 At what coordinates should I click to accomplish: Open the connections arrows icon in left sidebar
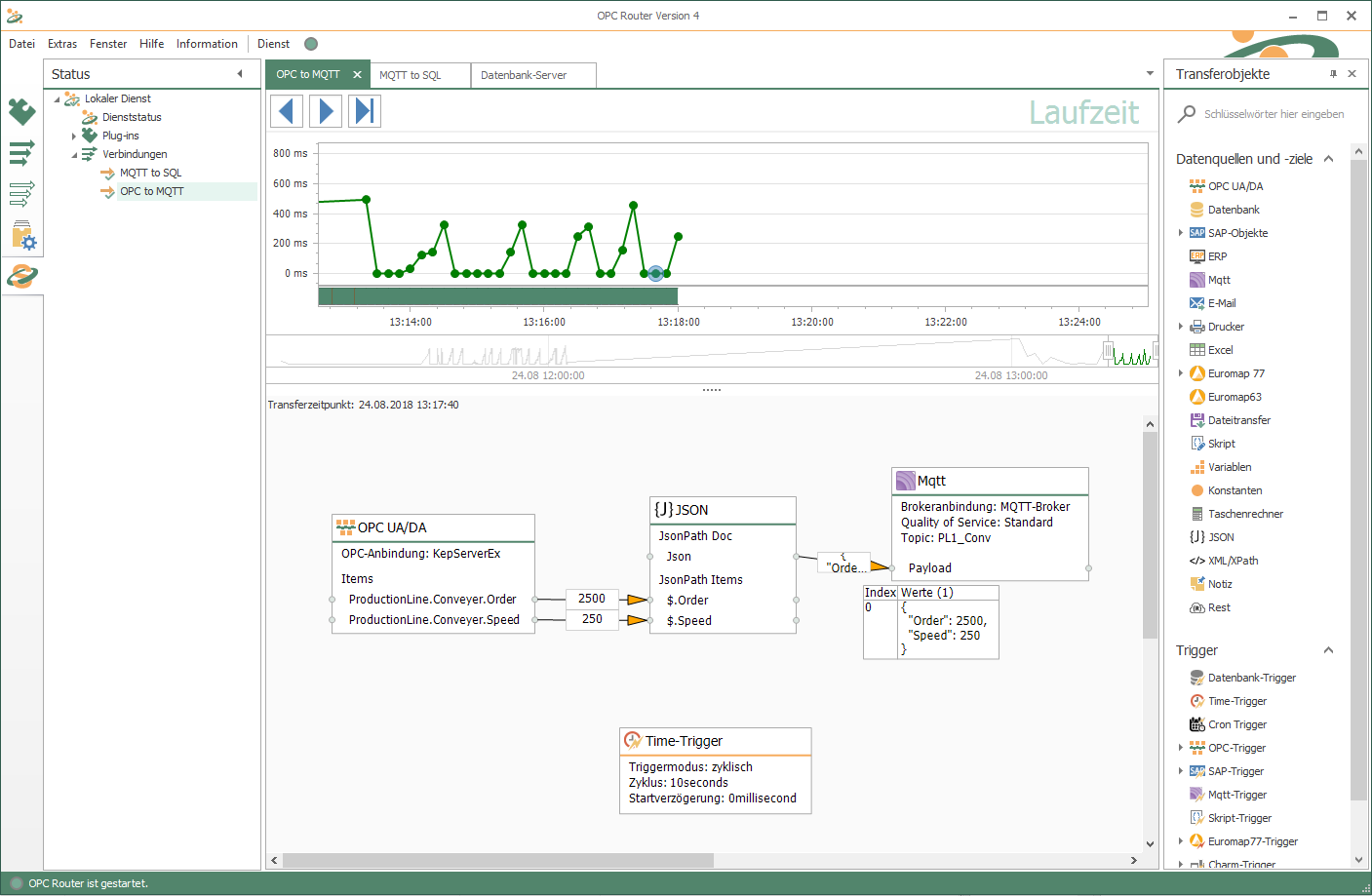coord(21,152)
